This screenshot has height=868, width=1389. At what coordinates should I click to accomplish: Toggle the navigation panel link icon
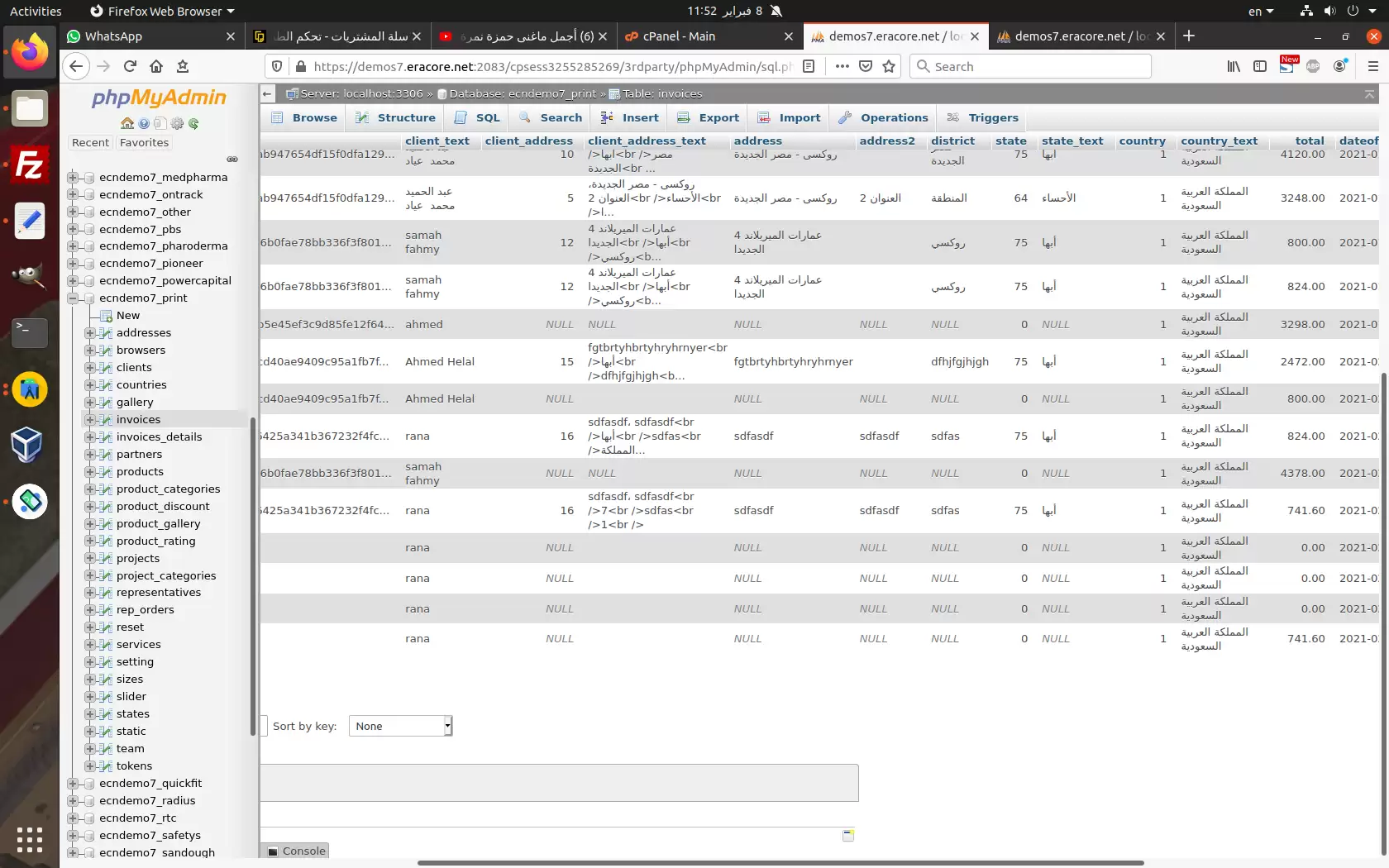(232, 159)
